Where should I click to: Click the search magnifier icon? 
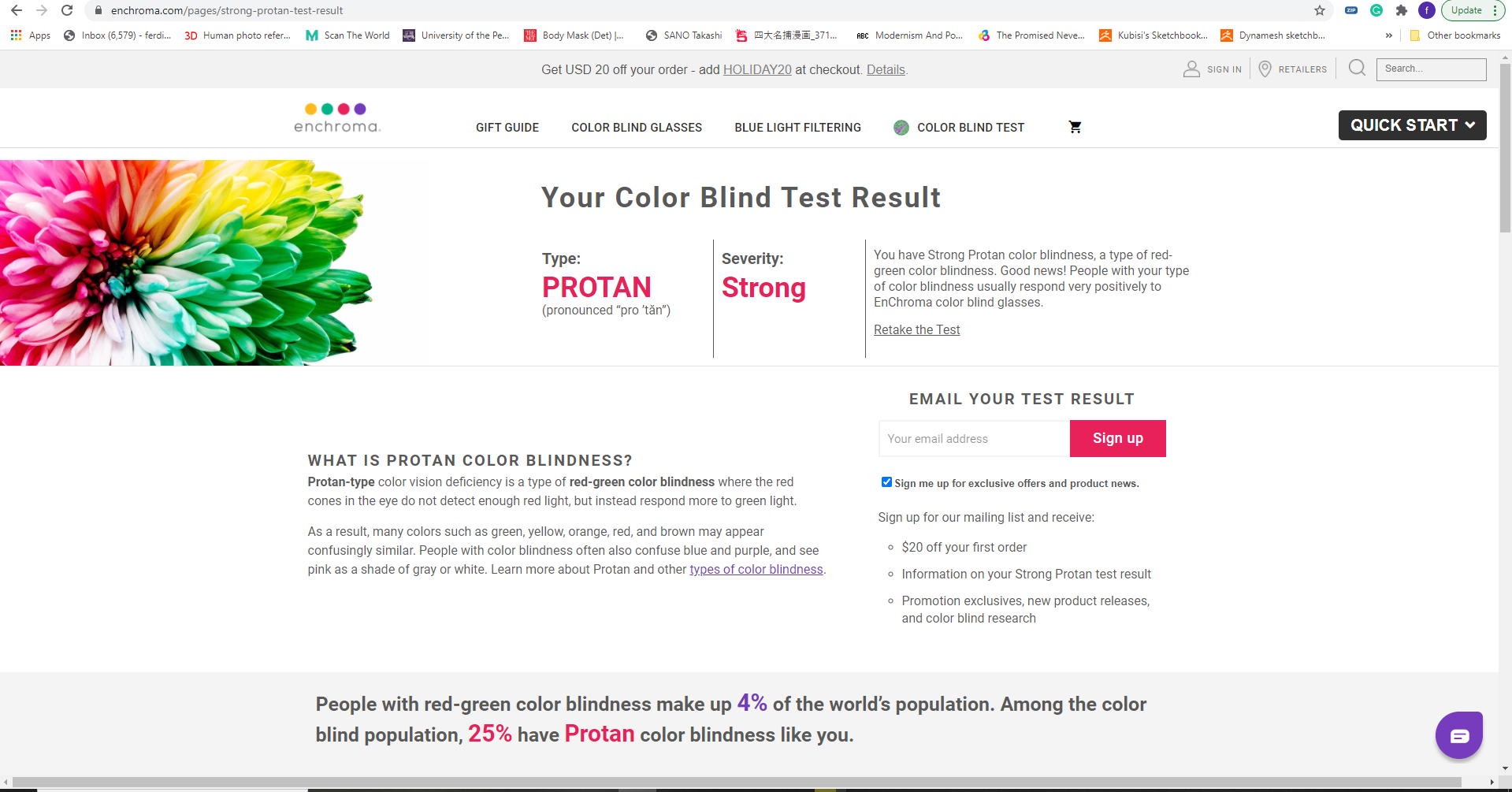coord(1357,69)
